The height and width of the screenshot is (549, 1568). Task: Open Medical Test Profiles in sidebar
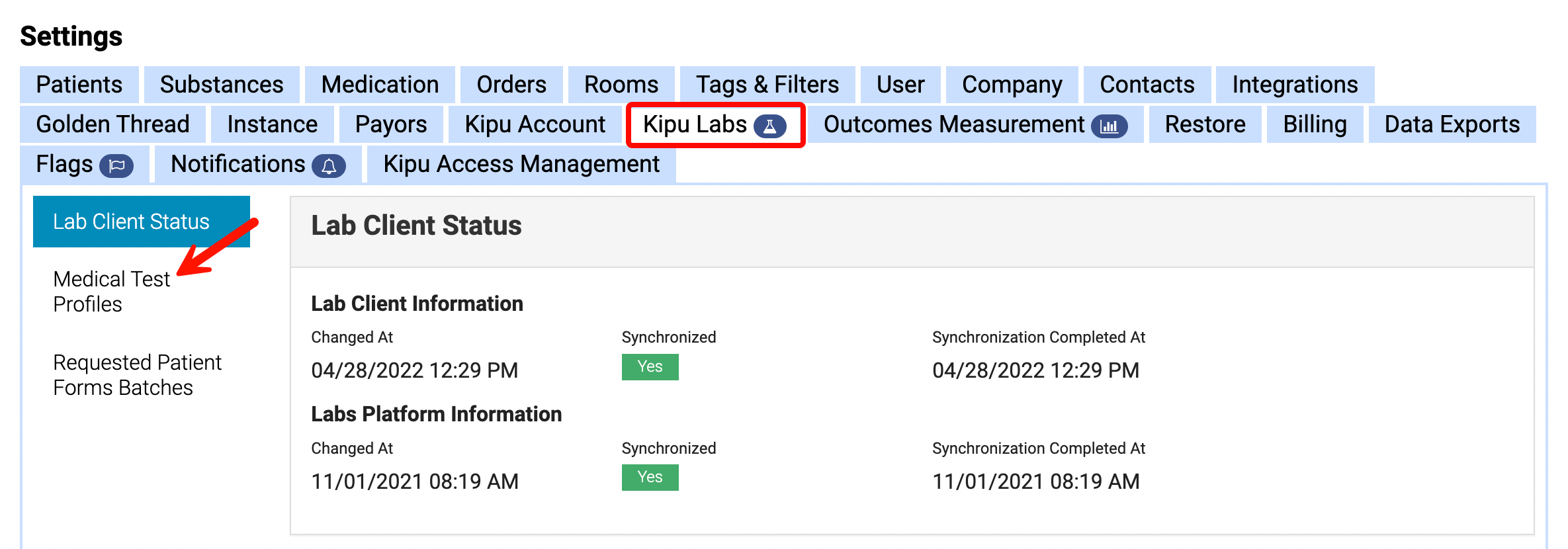point(112,292)
